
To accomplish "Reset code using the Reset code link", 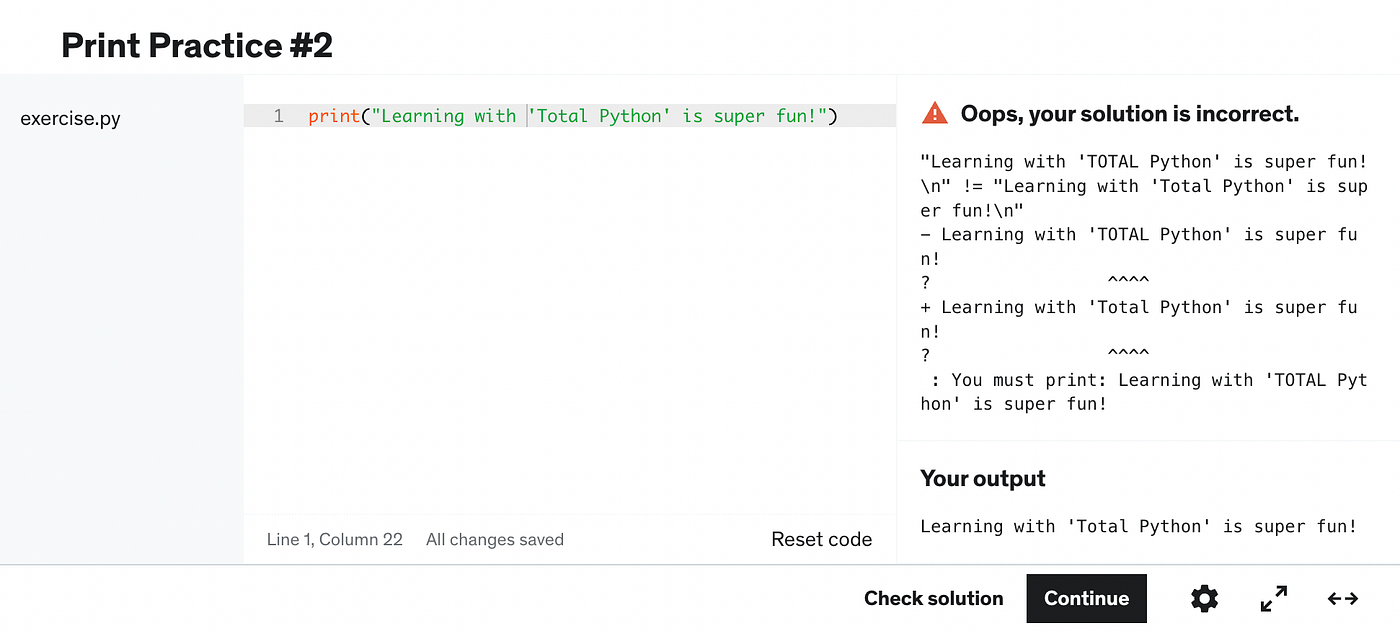I will pos(821,539).
